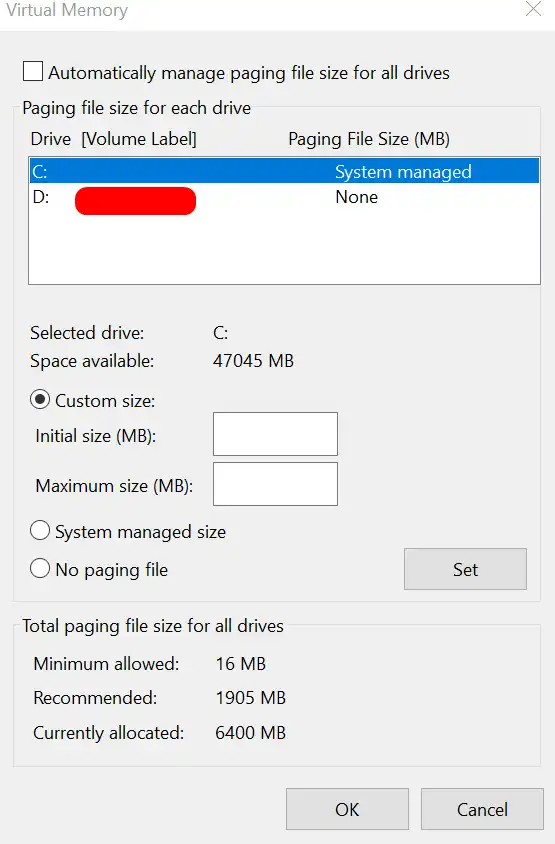Close the Virtual Memory dialog window
Viewport: 555px width, 844px height.
[x=533, y=9]
